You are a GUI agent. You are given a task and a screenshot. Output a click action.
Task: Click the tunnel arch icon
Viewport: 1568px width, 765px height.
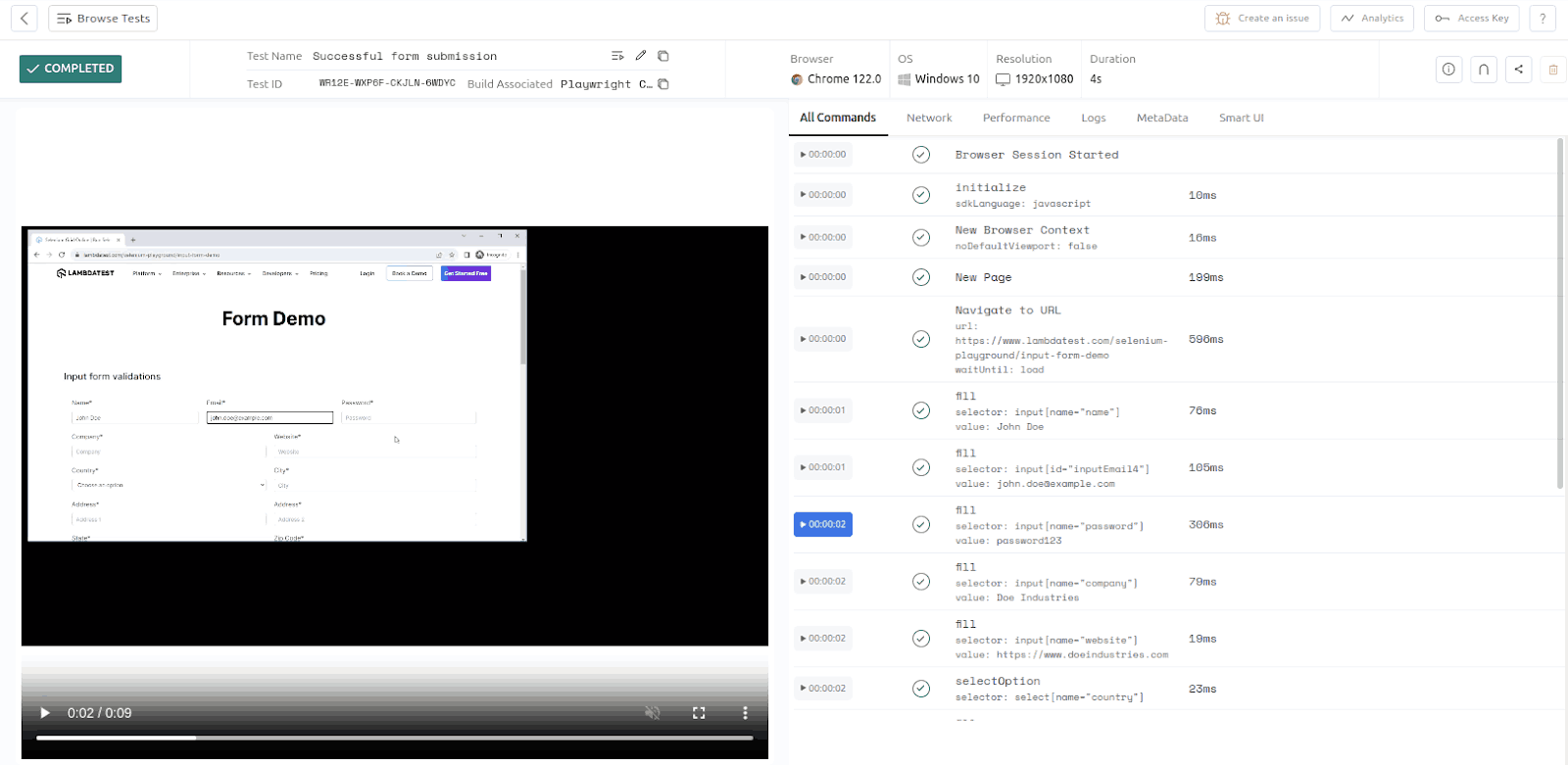click(1484, 69)
